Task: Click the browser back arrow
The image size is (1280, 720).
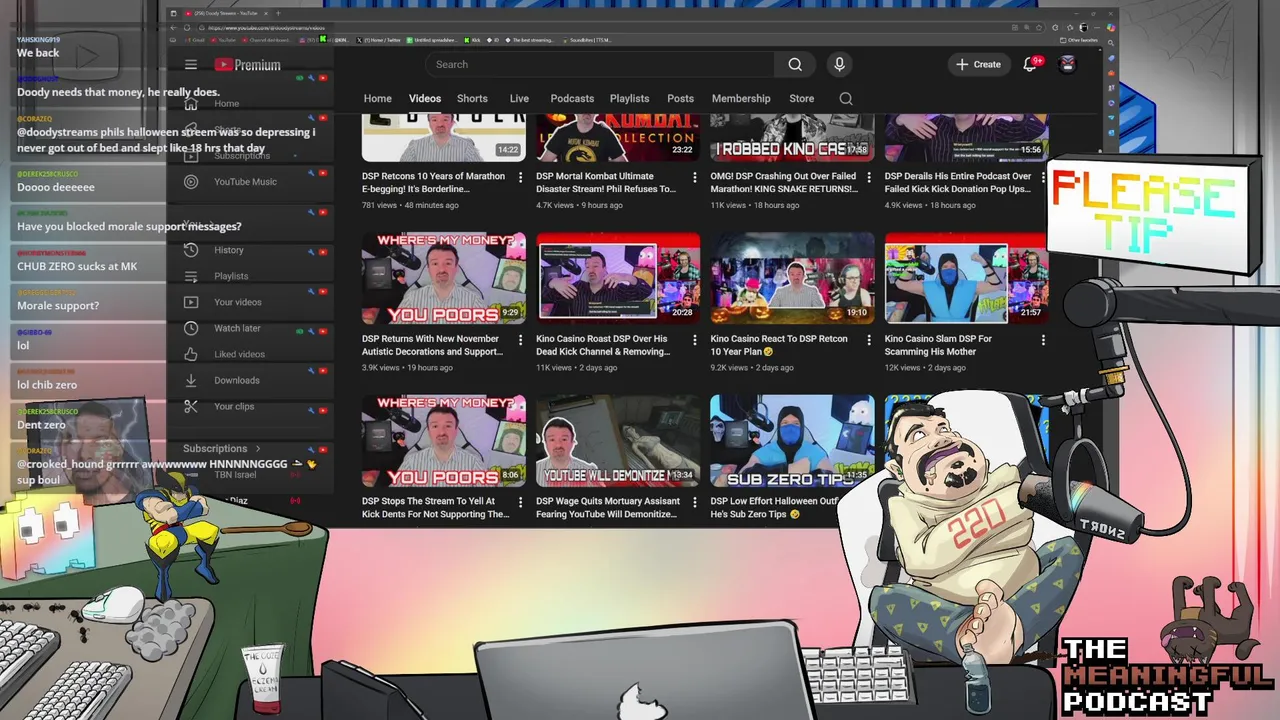Action: (x=173, y=27)
